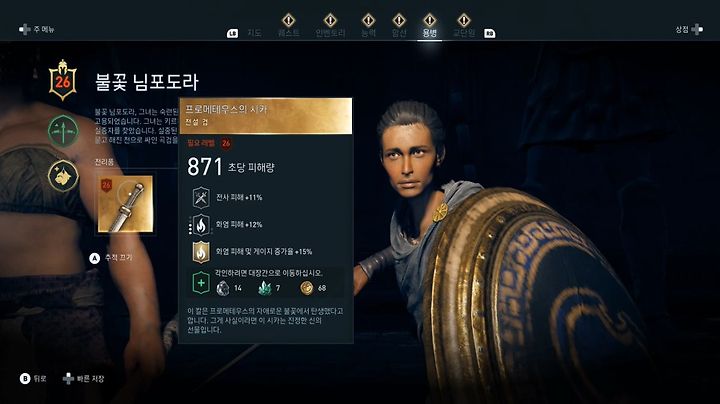Image resolution: width=720 pixels, height=404 pixels.
Task: Select the 능력 abilities tab
Action: click(x=368, y=33)
